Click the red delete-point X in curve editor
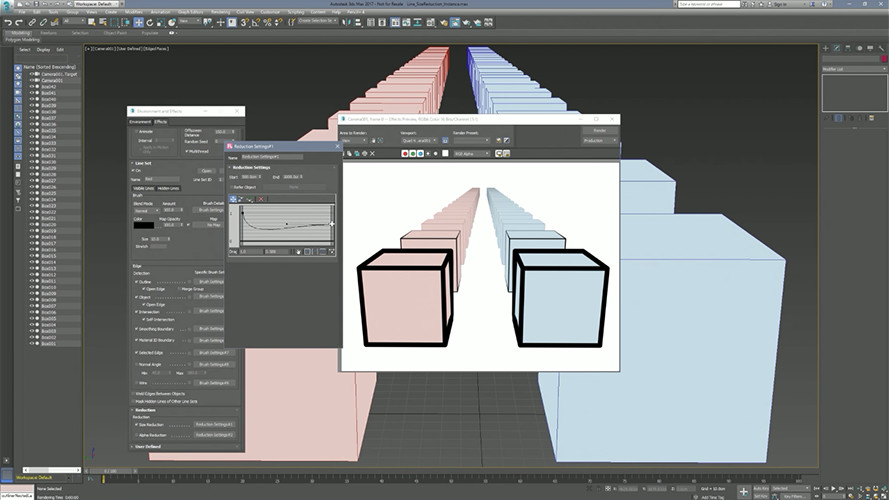 [261, 199]
